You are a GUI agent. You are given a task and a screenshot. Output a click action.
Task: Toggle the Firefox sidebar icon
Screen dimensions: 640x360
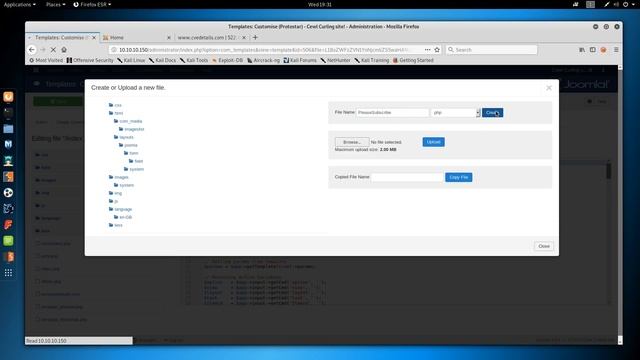coord(593,49)
